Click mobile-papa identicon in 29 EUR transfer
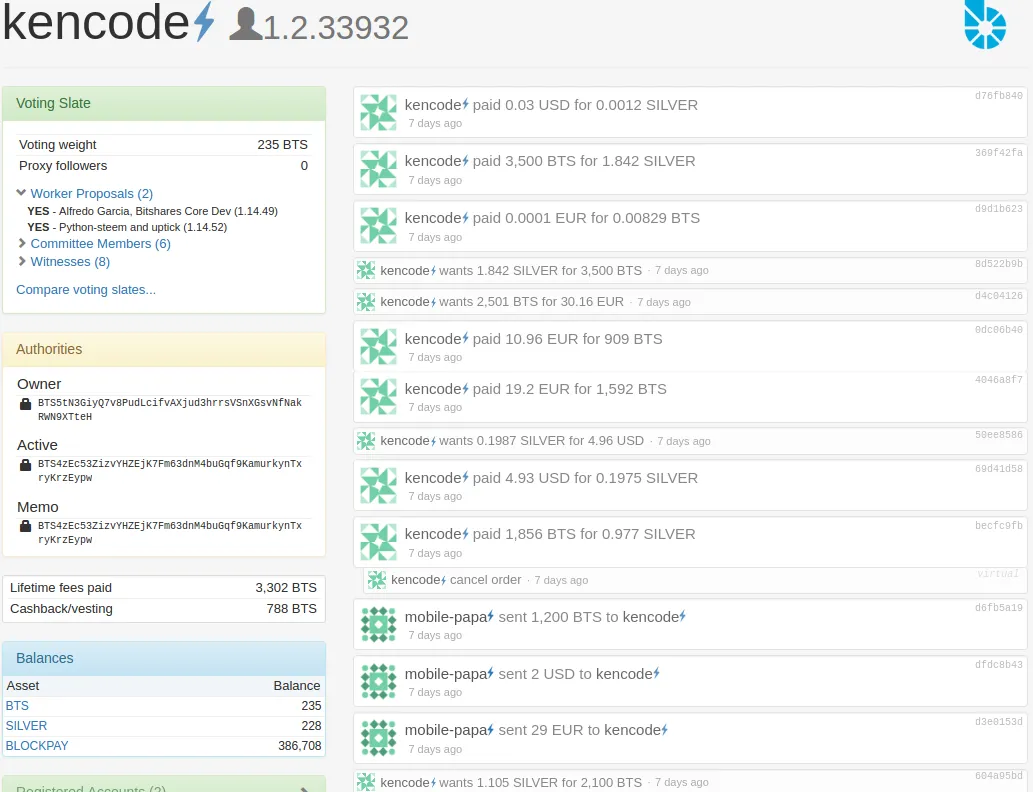 pos(379,738)
